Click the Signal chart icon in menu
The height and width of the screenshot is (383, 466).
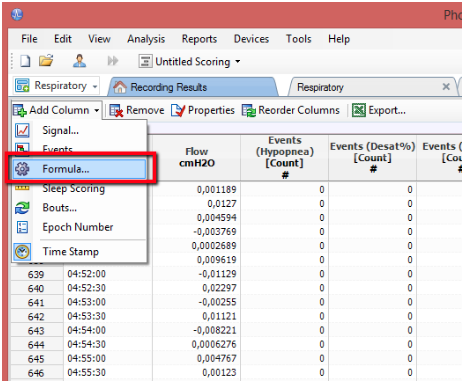click(x=22, y=130)
